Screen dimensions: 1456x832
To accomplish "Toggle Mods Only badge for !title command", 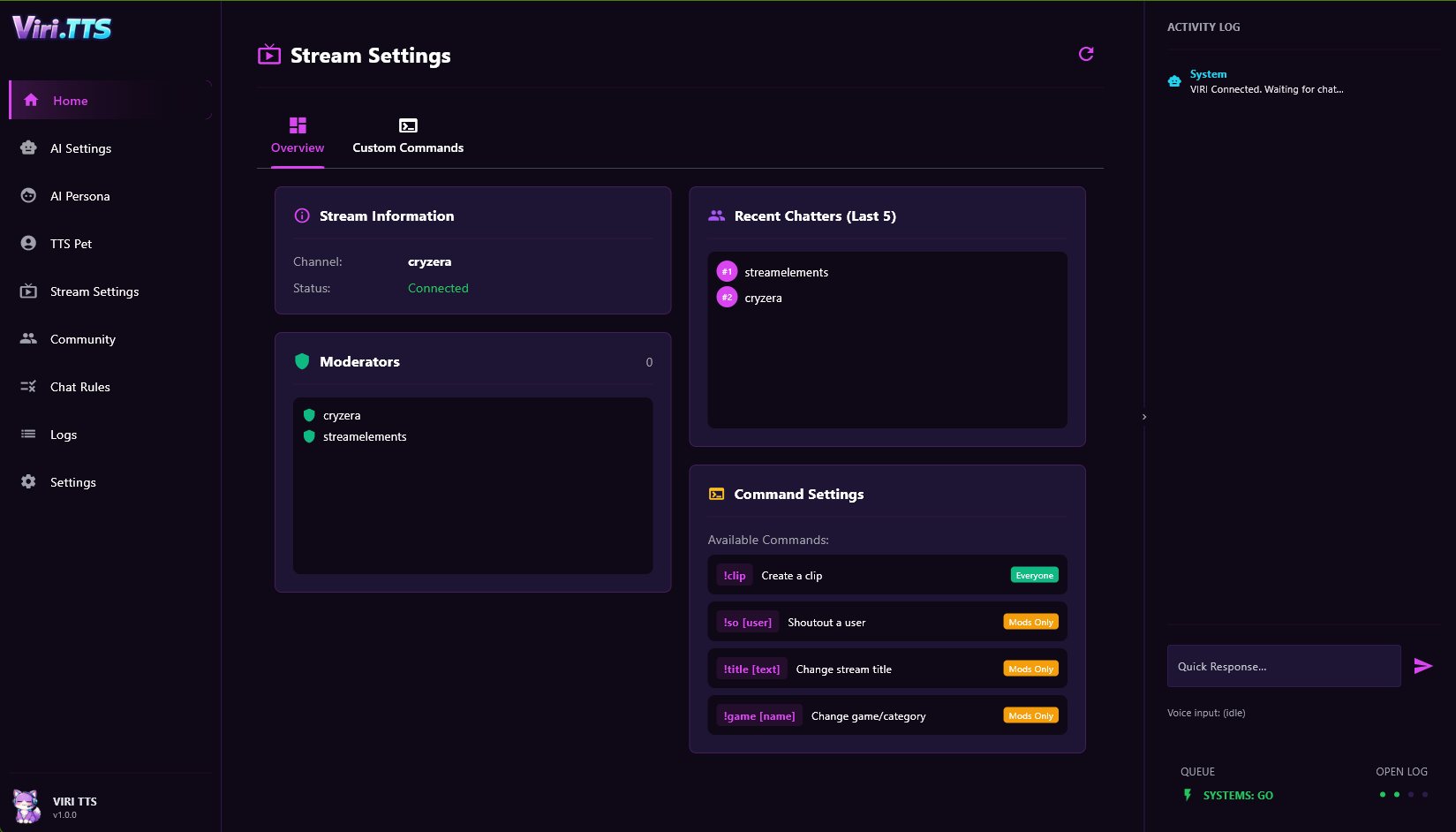I will 1030,669.
